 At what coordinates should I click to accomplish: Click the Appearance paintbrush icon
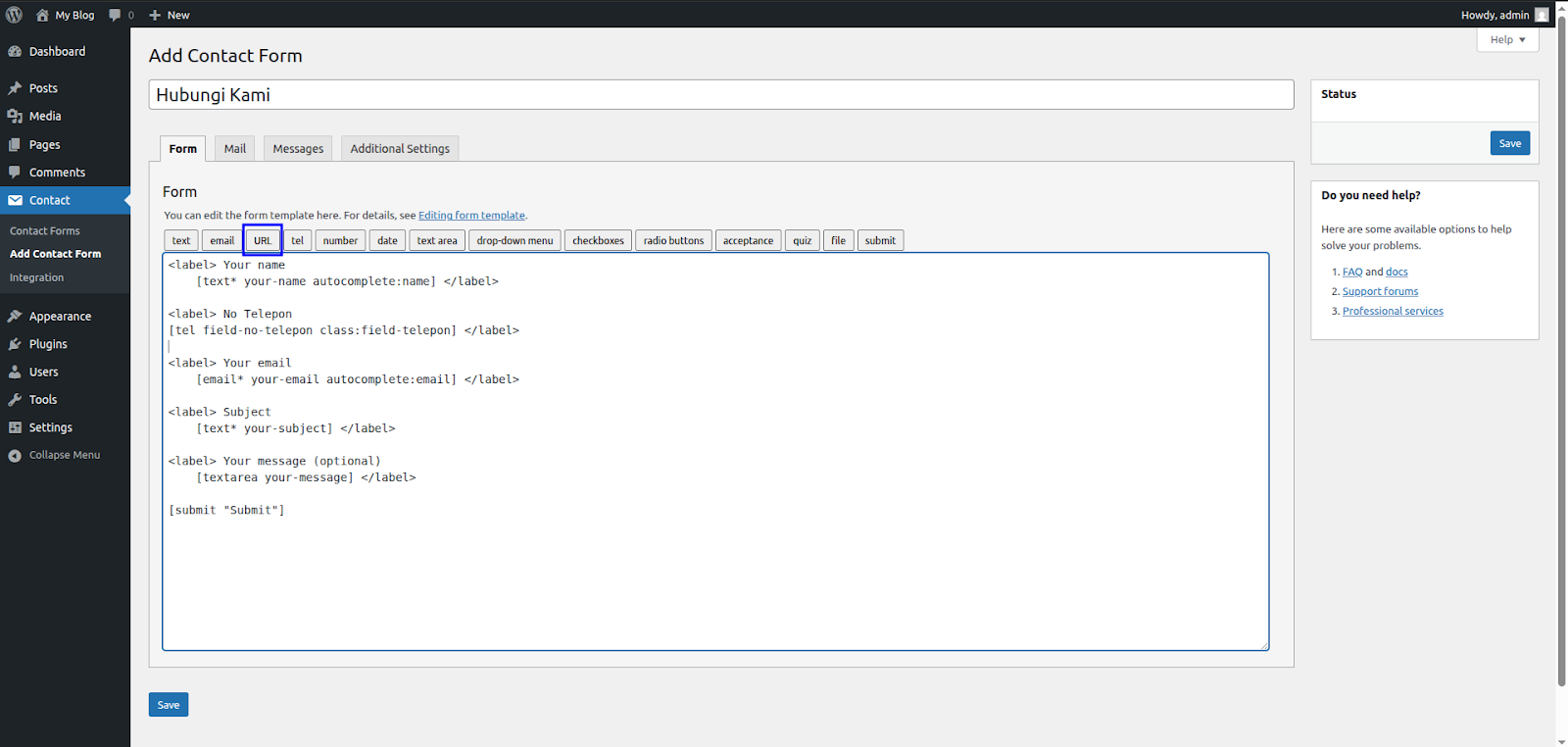click(15, 317)
